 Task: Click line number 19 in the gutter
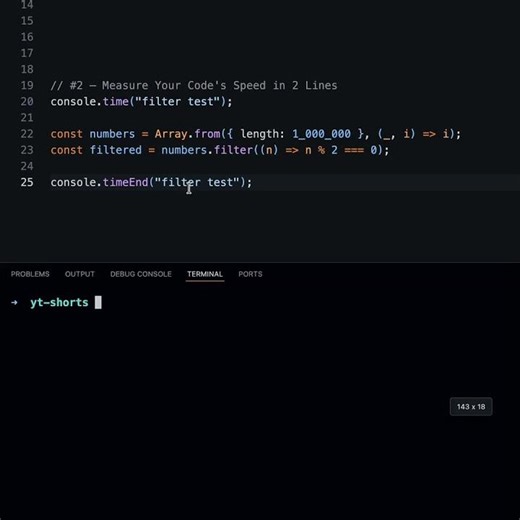[27, 85]
